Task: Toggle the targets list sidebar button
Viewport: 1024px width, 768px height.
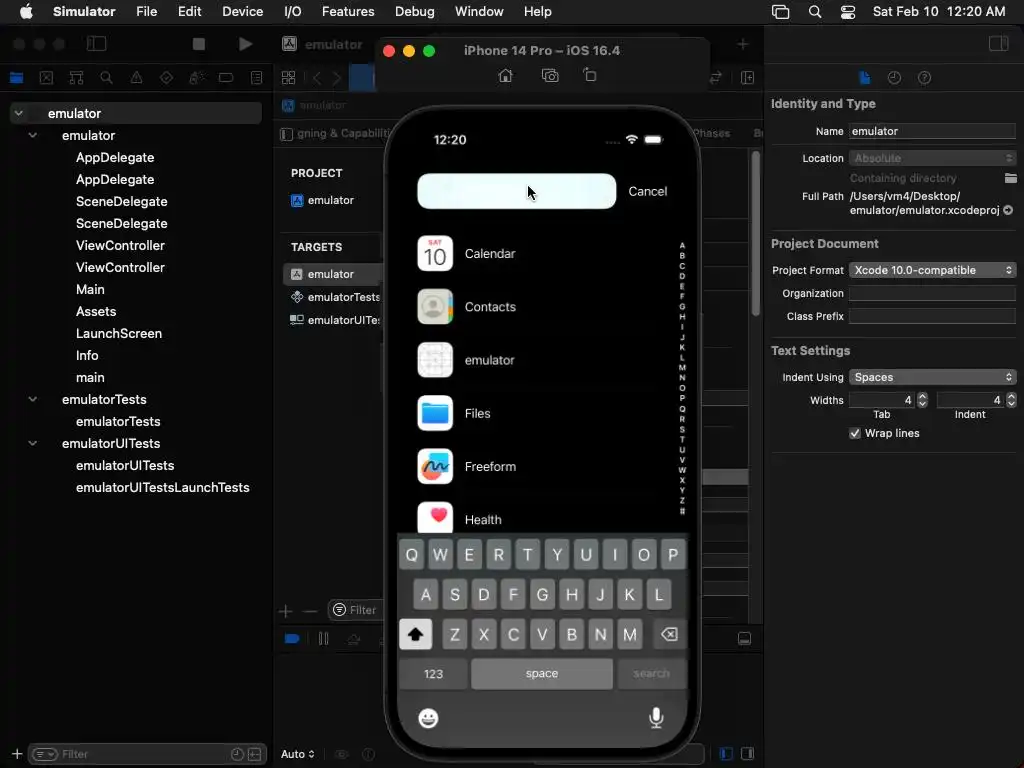Action: pyautogui.click(x=286, y=134)
